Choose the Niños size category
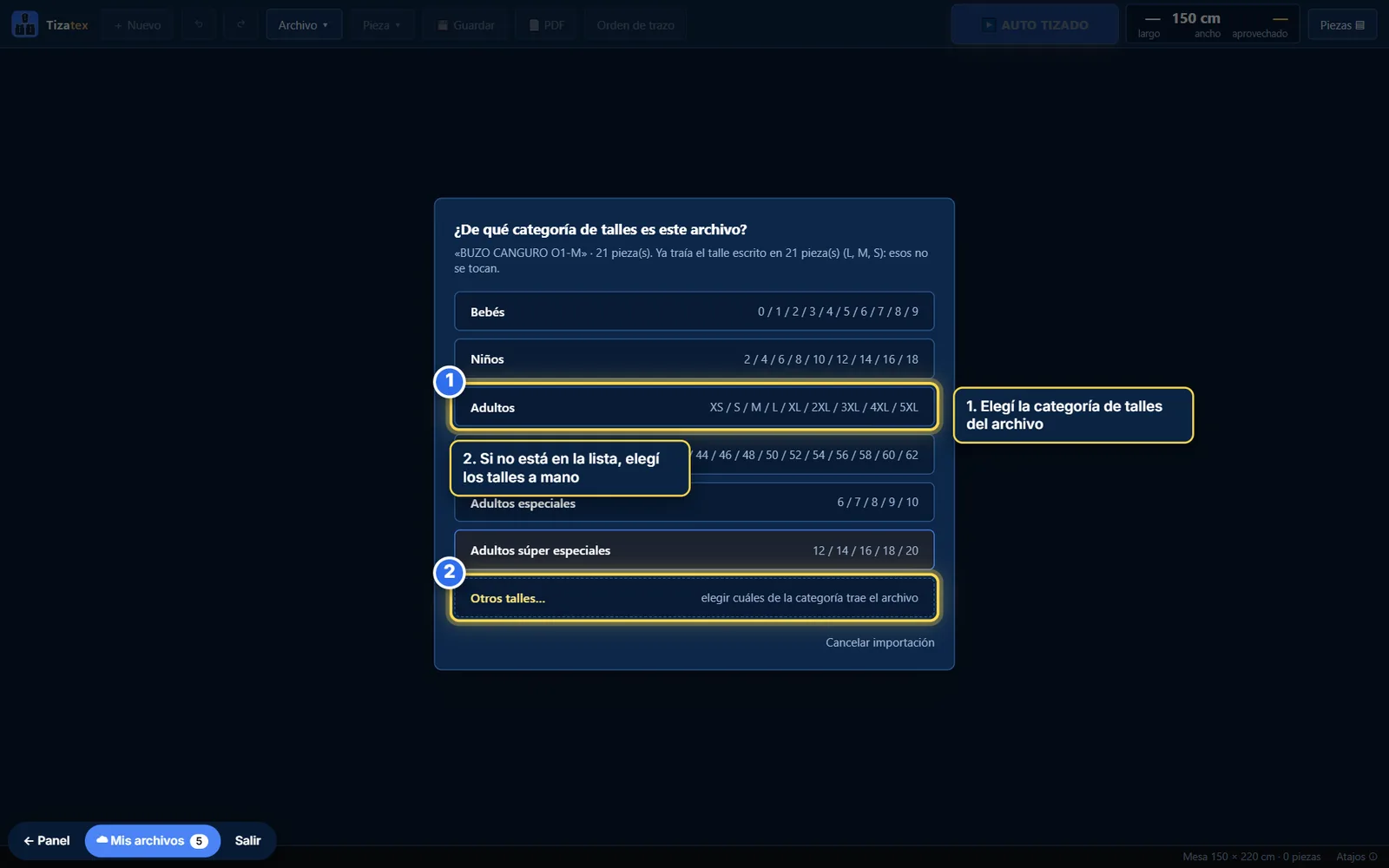1389x868 pixels. (x=694, y=359)
